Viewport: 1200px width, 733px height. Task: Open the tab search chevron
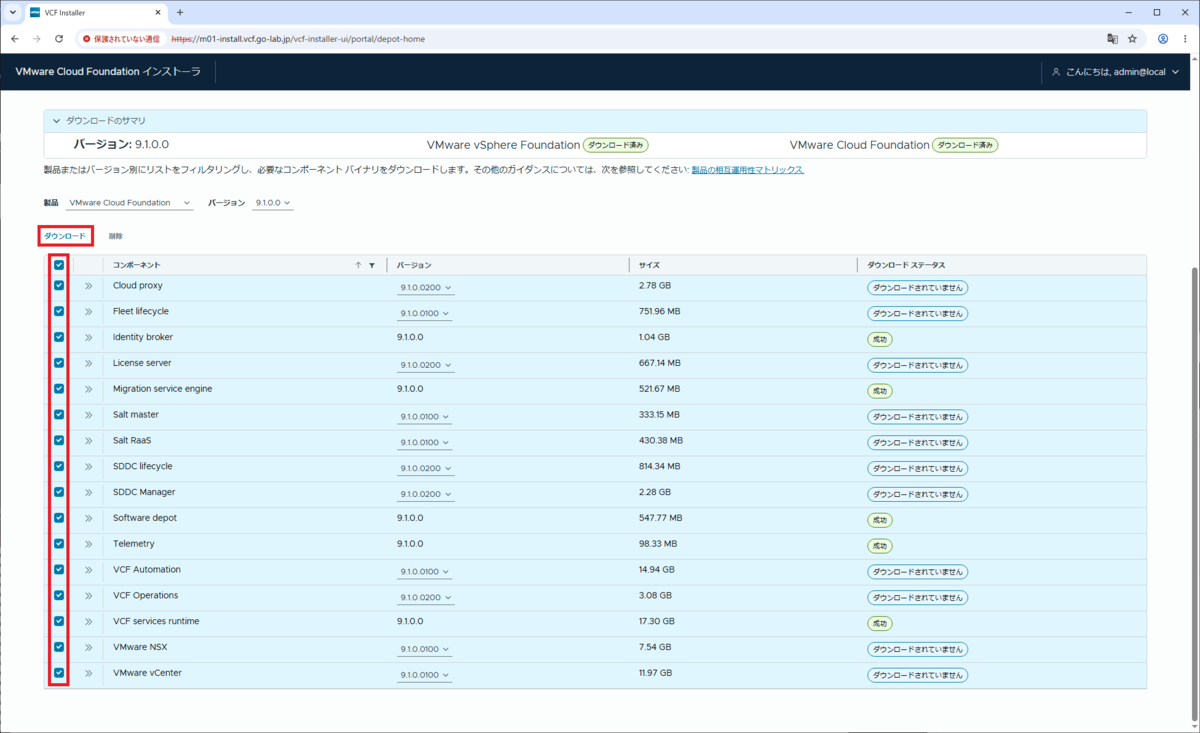(12, 13)
